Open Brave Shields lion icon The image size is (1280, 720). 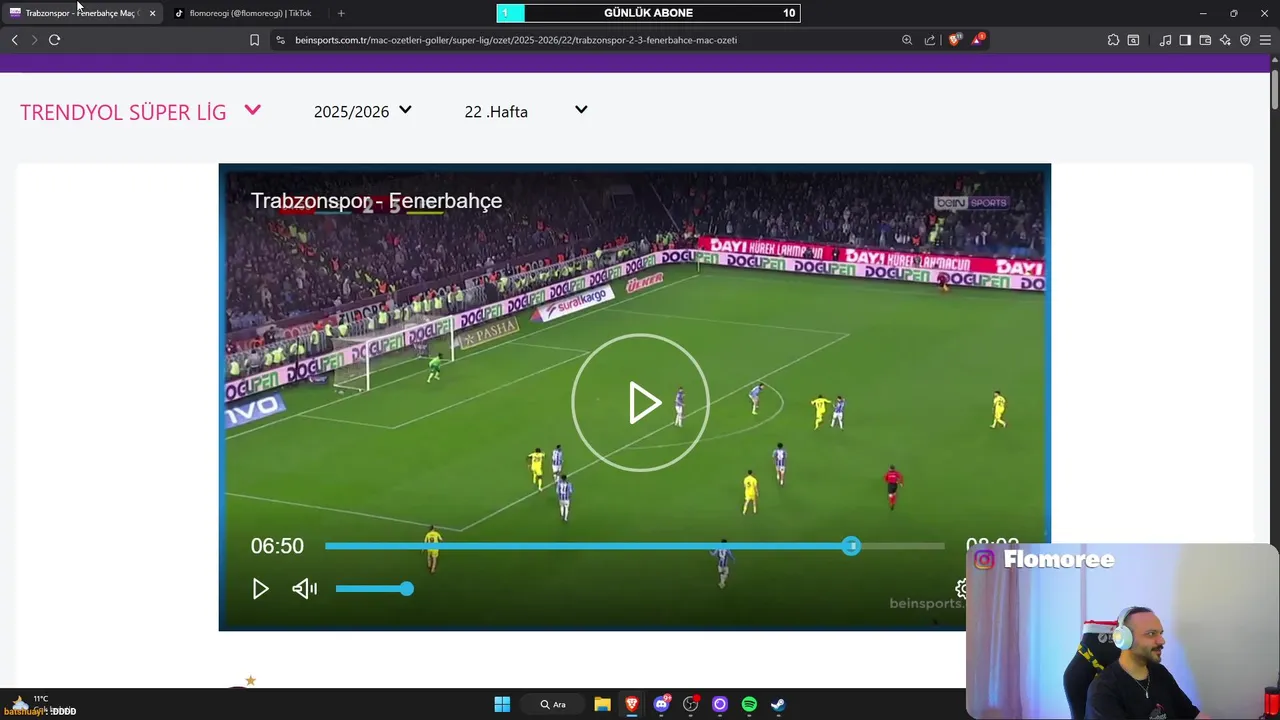954,40
